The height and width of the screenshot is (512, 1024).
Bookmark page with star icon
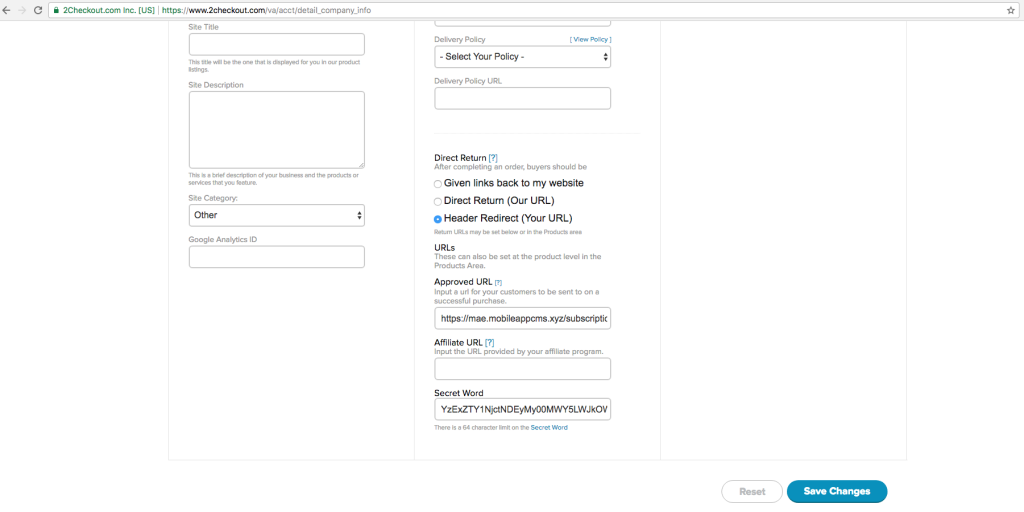(1011, 9)
